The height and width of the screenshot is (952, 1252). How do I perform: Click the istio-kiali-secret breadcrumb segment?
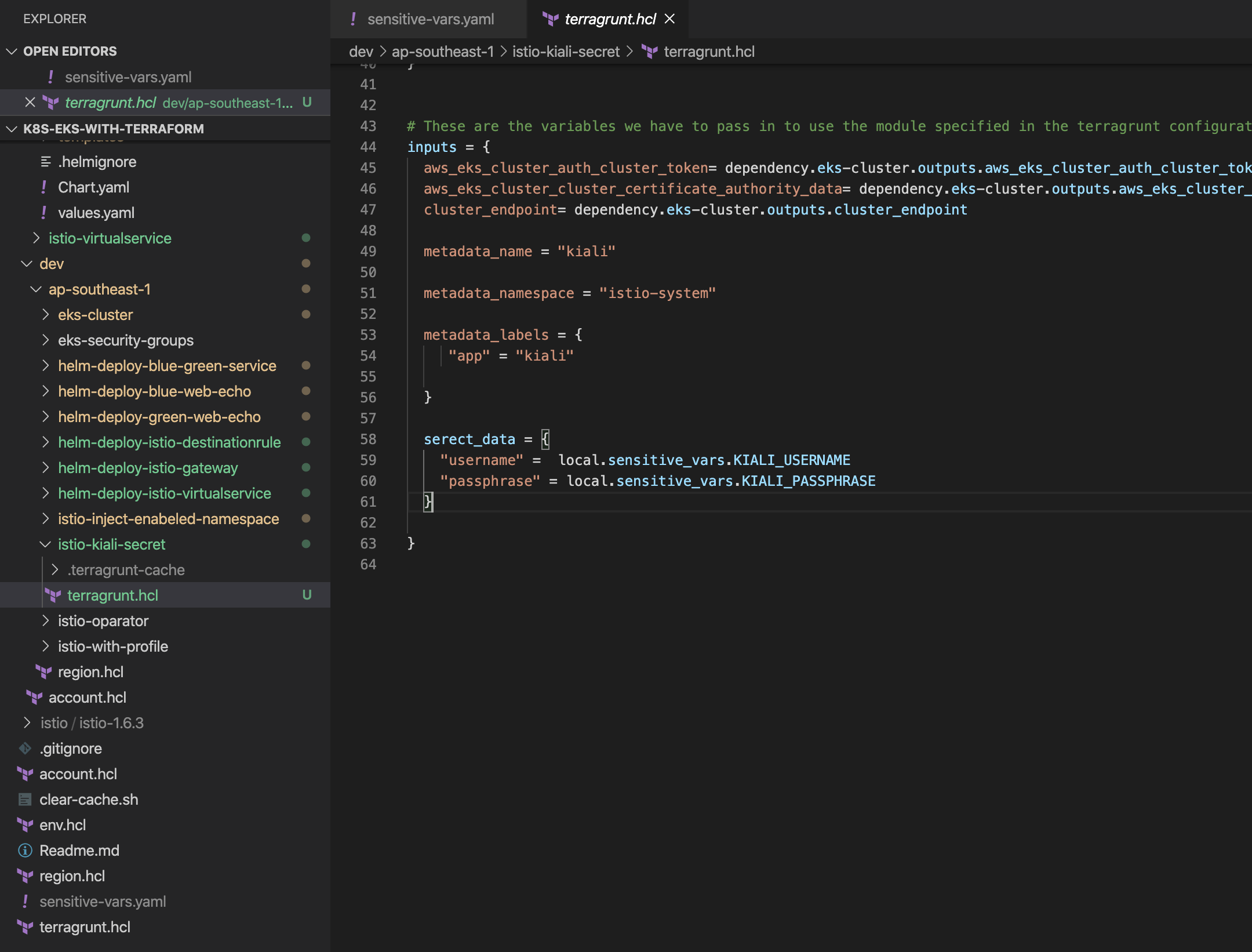[566, 52]
